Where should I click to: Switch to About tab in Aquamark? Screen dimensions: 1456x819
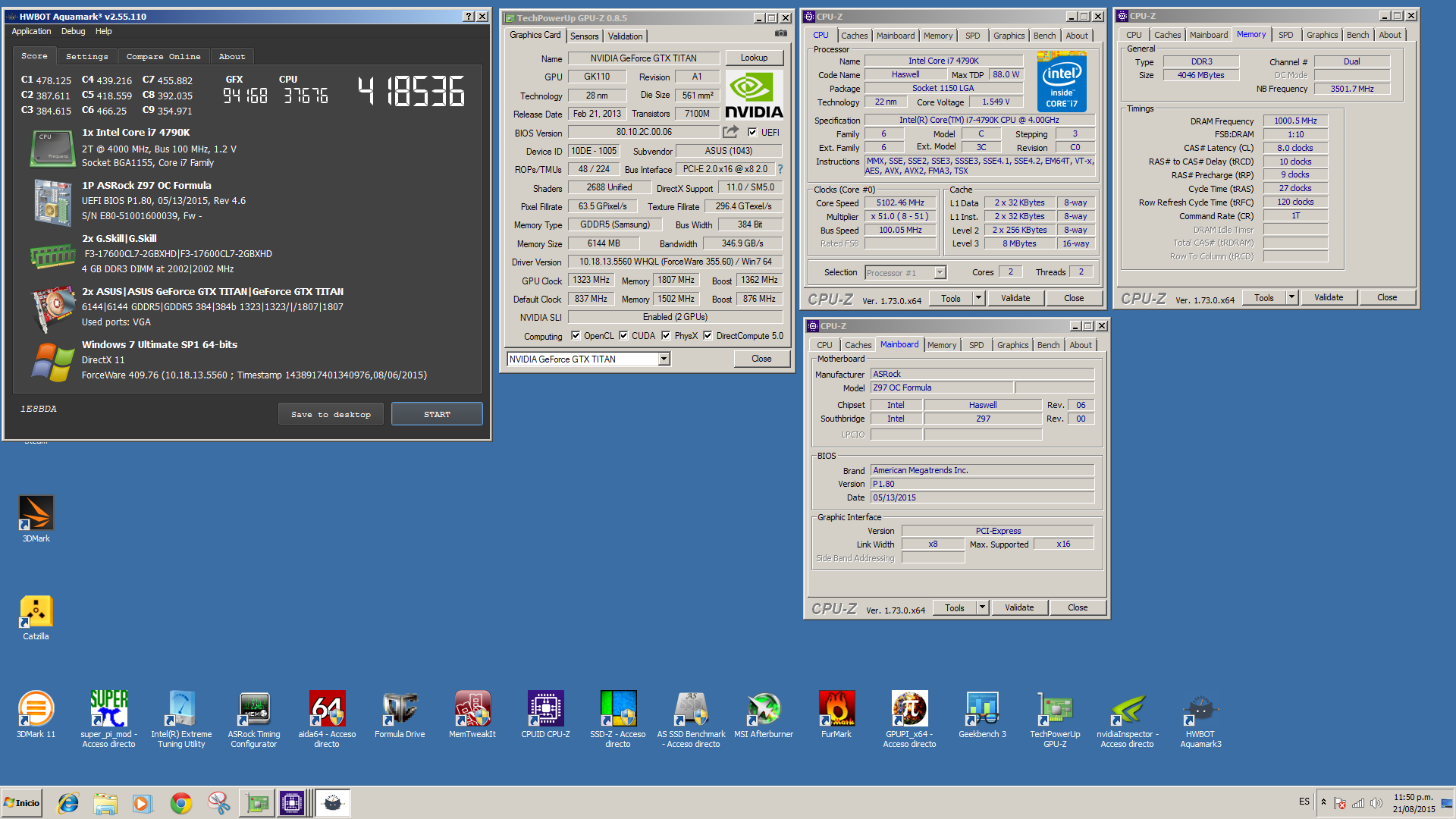(232, 56)
